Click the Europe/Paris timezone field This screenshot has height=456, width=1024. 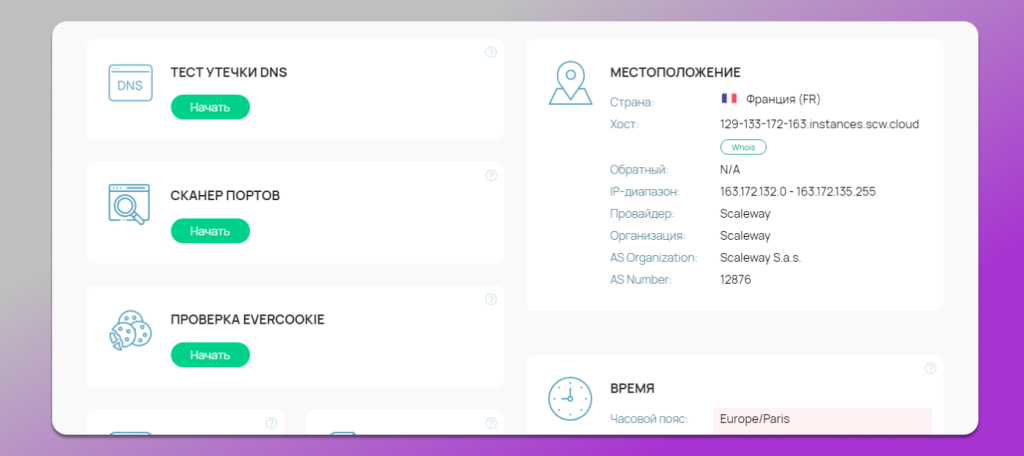click(x=822, y=419)
